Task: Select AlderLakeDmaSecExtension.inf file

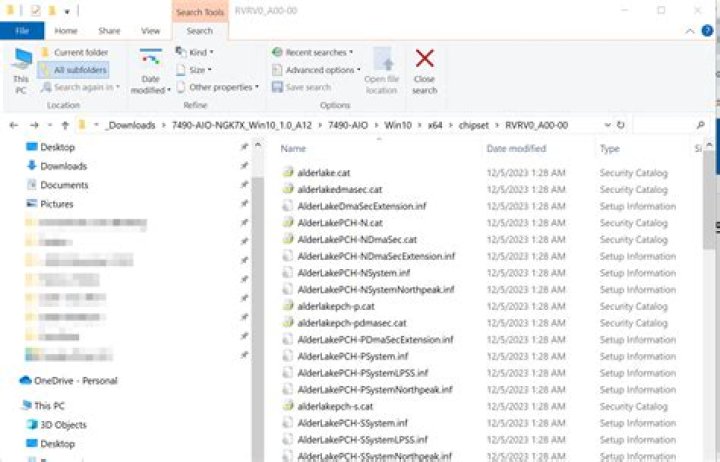Action: 361,206
